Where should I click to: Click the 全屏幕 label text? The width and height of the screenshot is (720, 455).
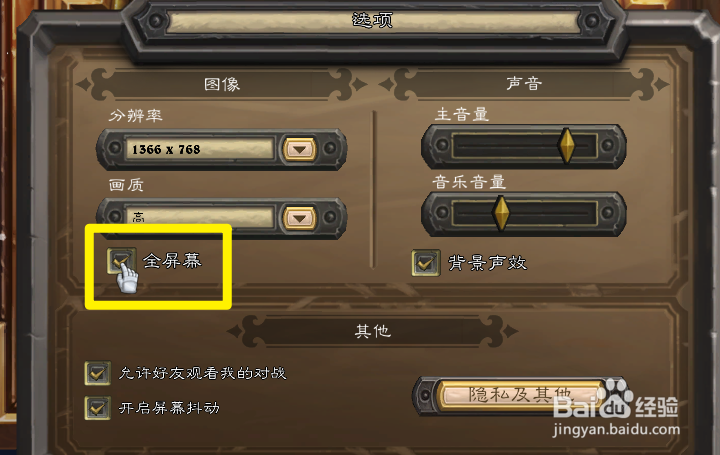172,261
